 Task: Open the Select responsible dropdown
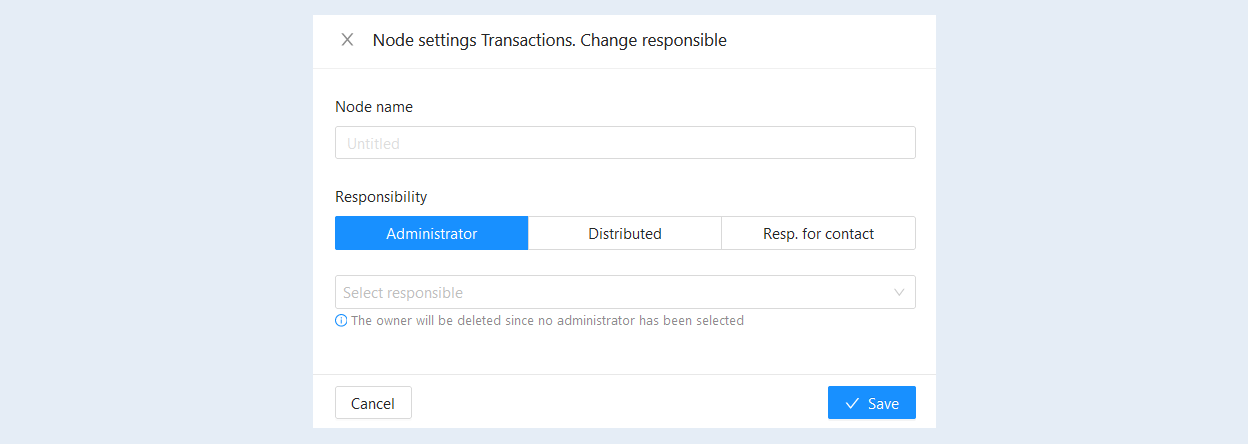[625, 292]
